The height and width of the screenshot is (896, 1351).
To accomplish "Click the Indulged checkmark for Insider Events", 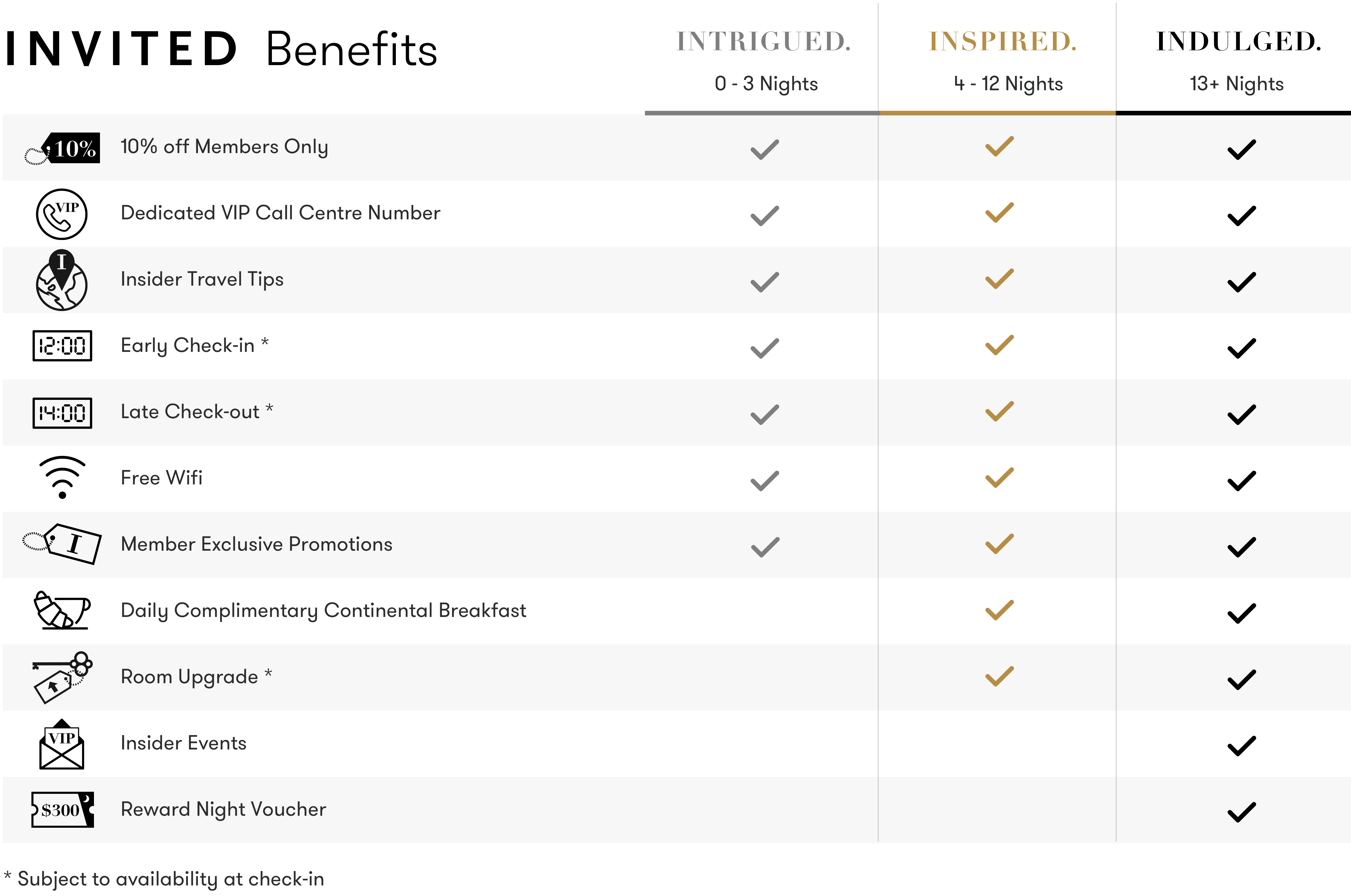I will [1241, 746].
